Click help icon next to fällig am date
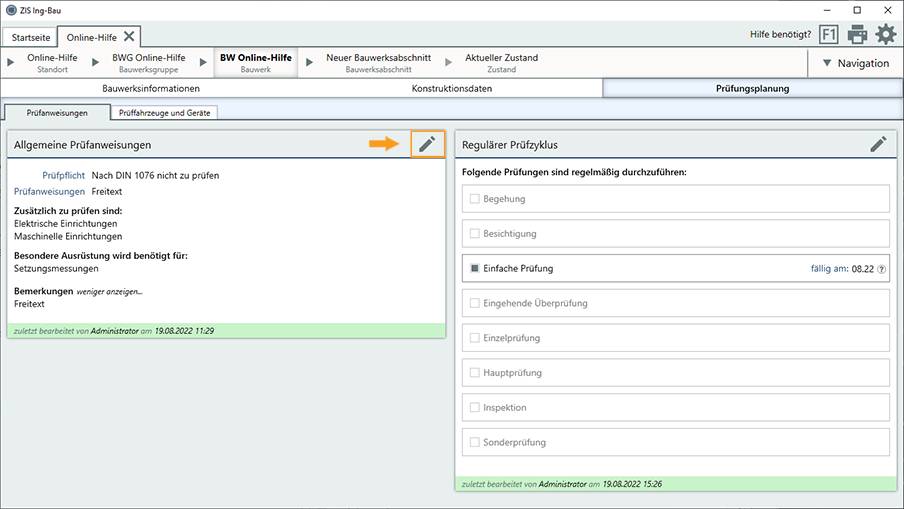Viewport: 904px width, 509px height. (x=882, y=269)
